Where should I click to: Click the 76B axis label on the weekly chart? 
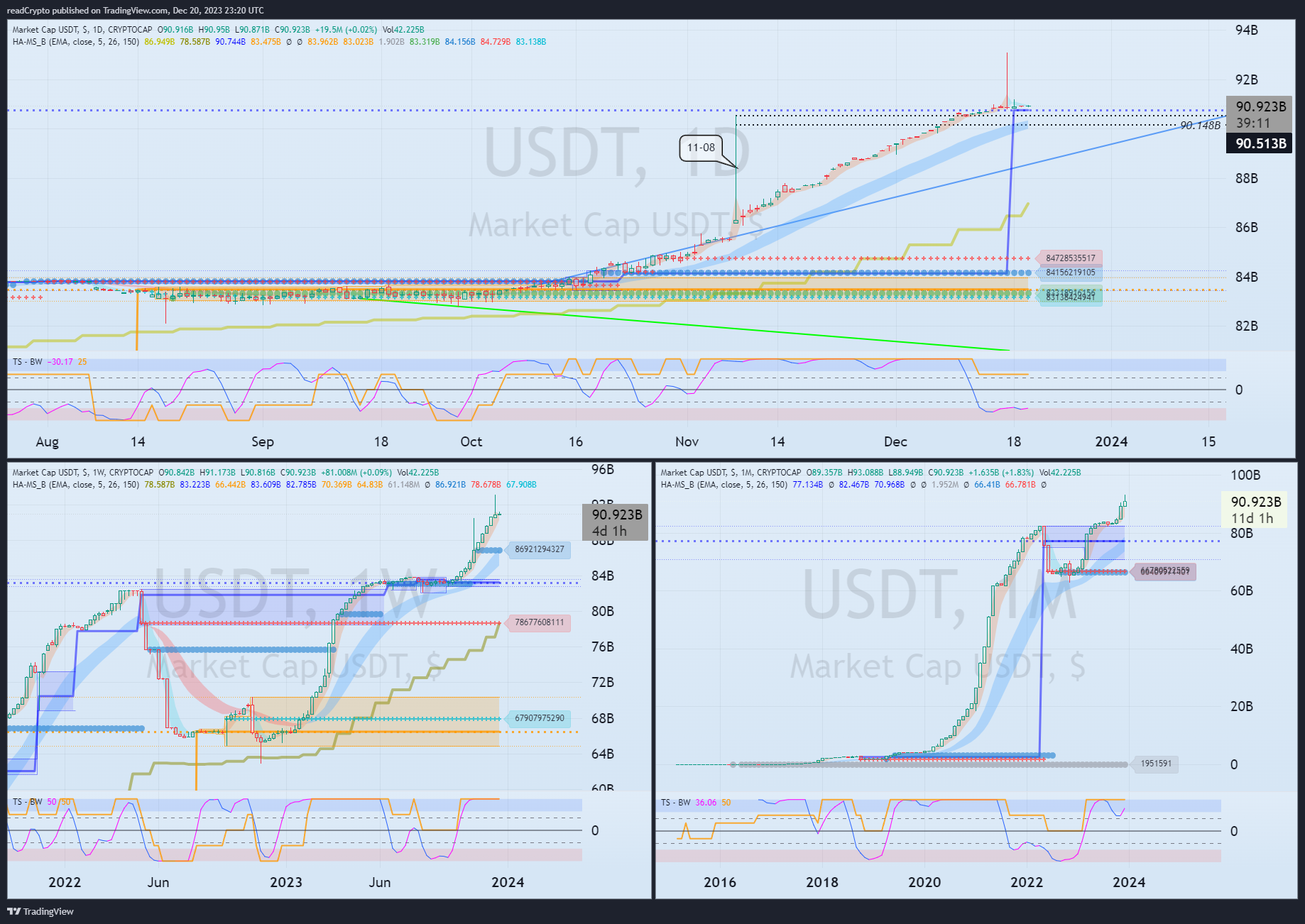(x=603, y=647)
